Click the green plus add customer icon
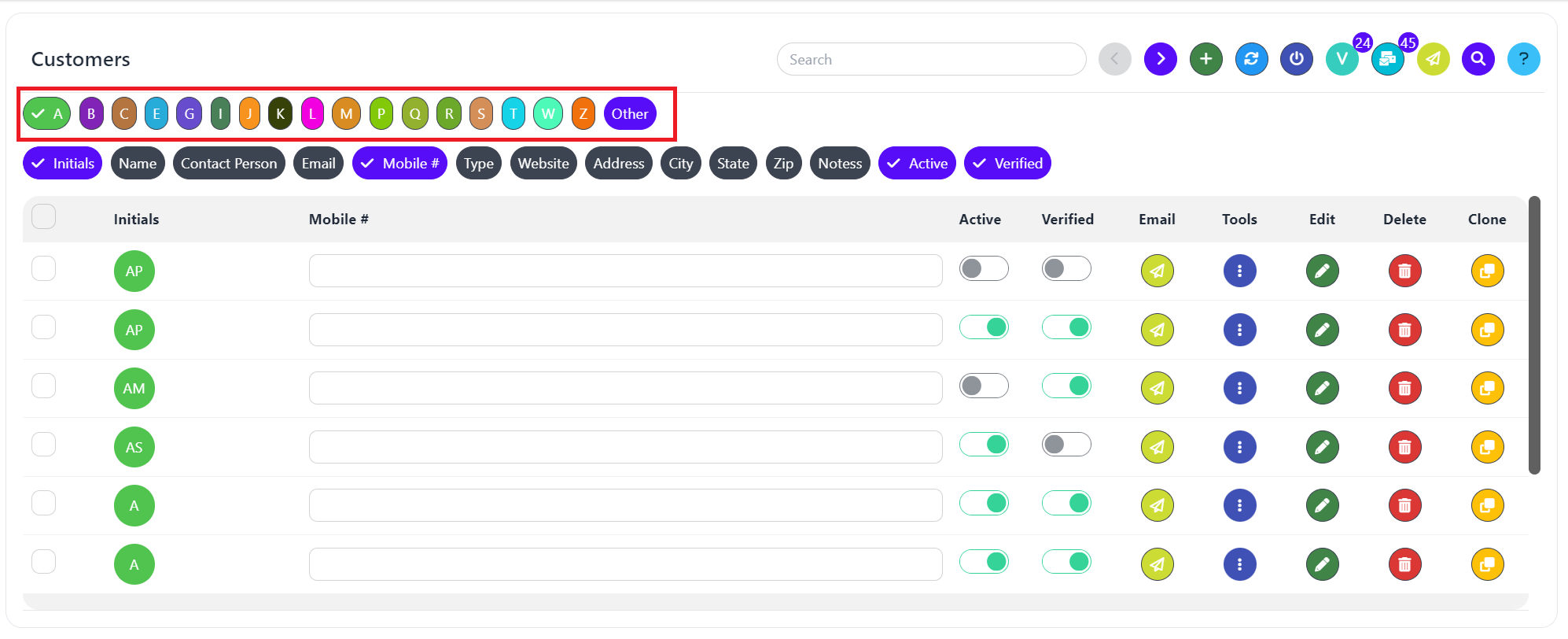 [x=1205, y=59]
